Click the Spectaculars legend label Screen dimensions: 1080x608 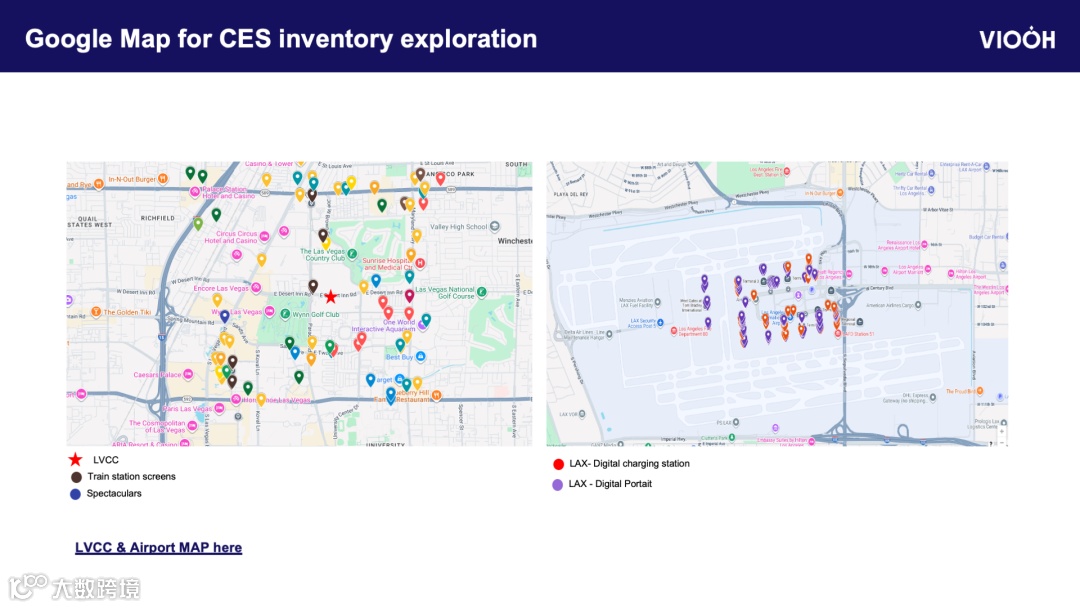point(114,494)
